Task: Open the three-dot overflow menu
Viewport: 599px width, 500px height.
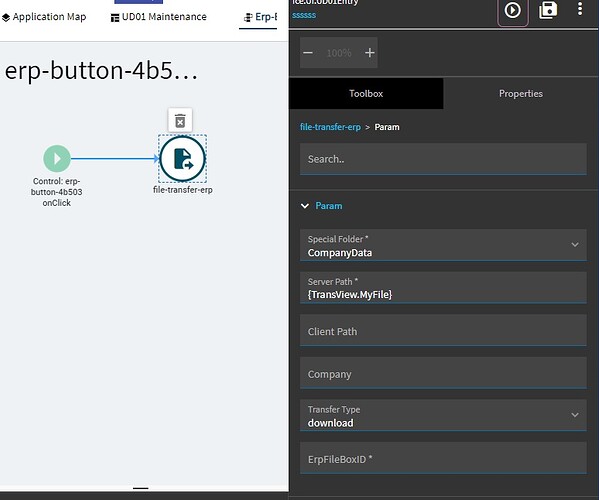Action: click(x=580, y=9)
